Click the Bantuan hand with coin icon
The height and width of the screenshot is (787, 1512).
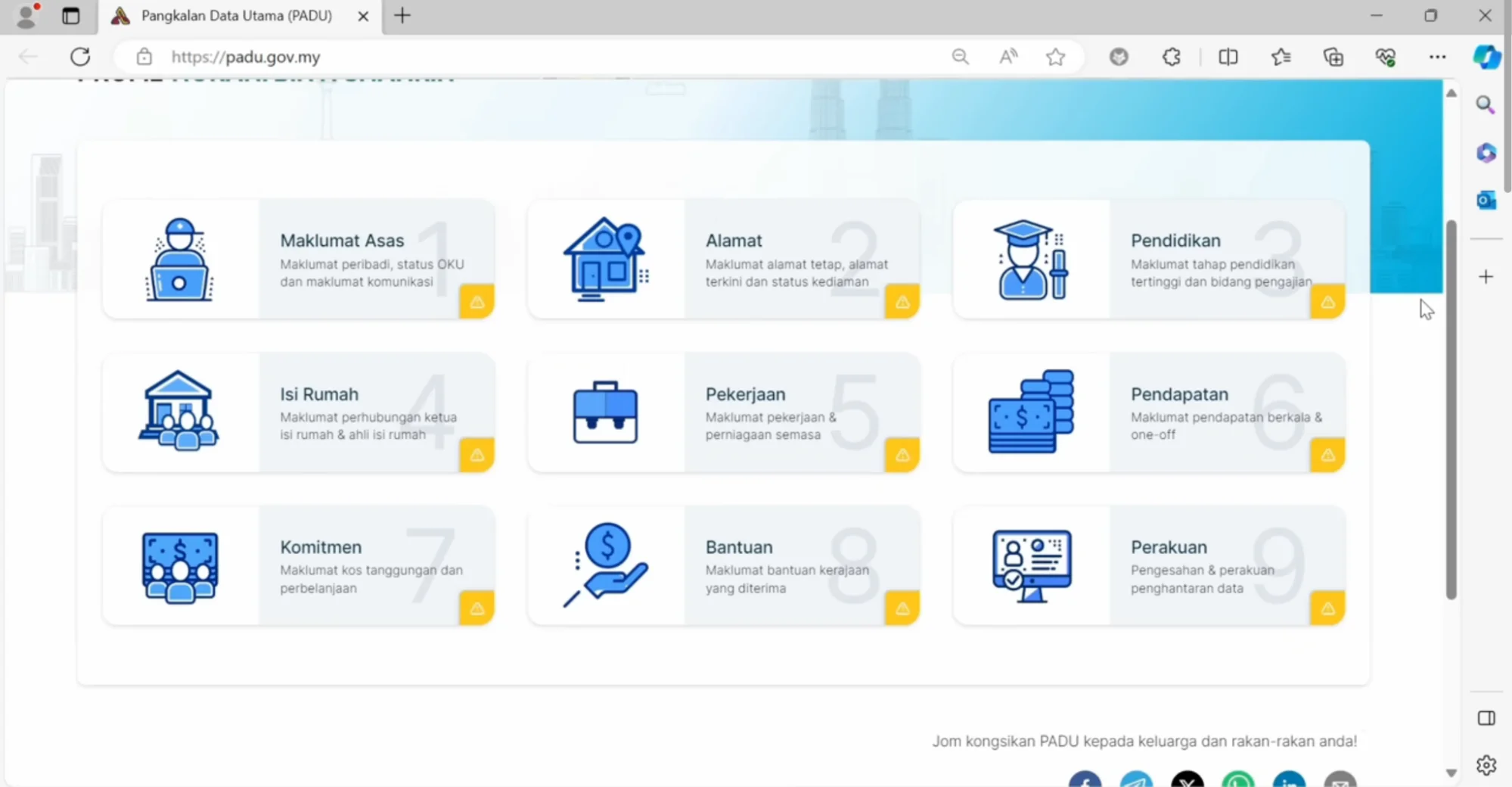click(605, 565)
